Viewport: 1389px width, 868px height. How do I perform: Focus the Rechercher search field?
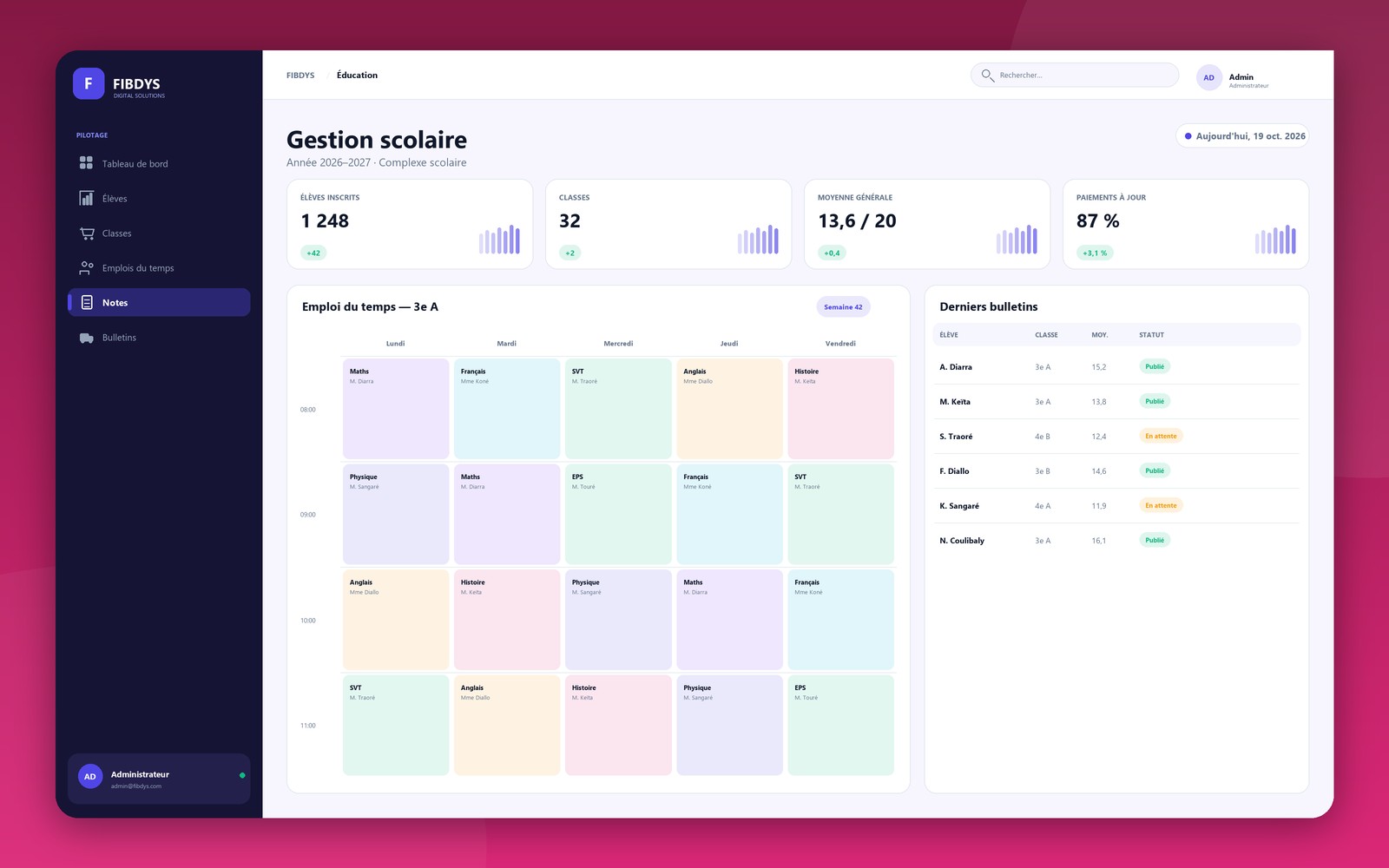(x=1075, y=76)
